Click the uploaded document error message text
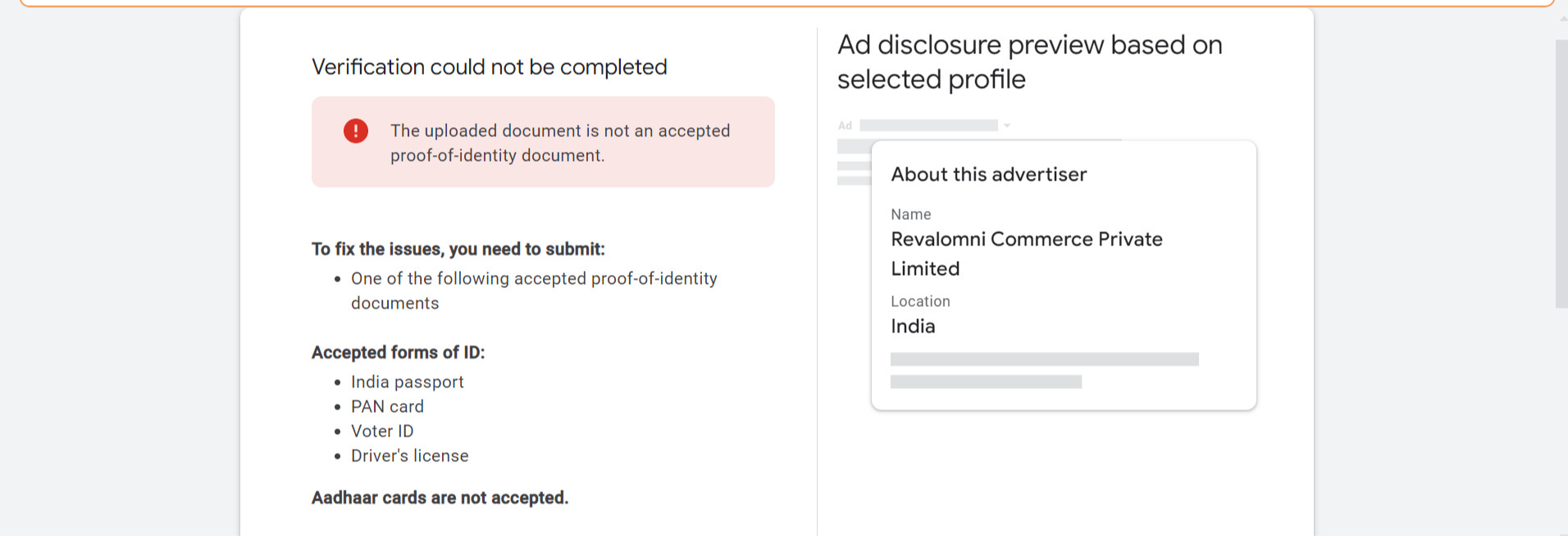 pyautogui.click(x=559, y=143)
